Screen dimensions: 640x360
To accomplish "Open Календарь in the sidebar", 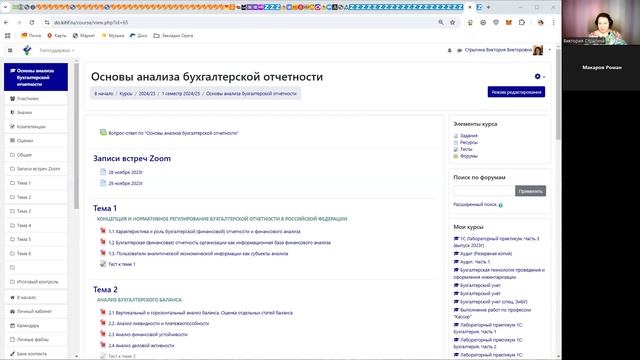I will [36, 325].
